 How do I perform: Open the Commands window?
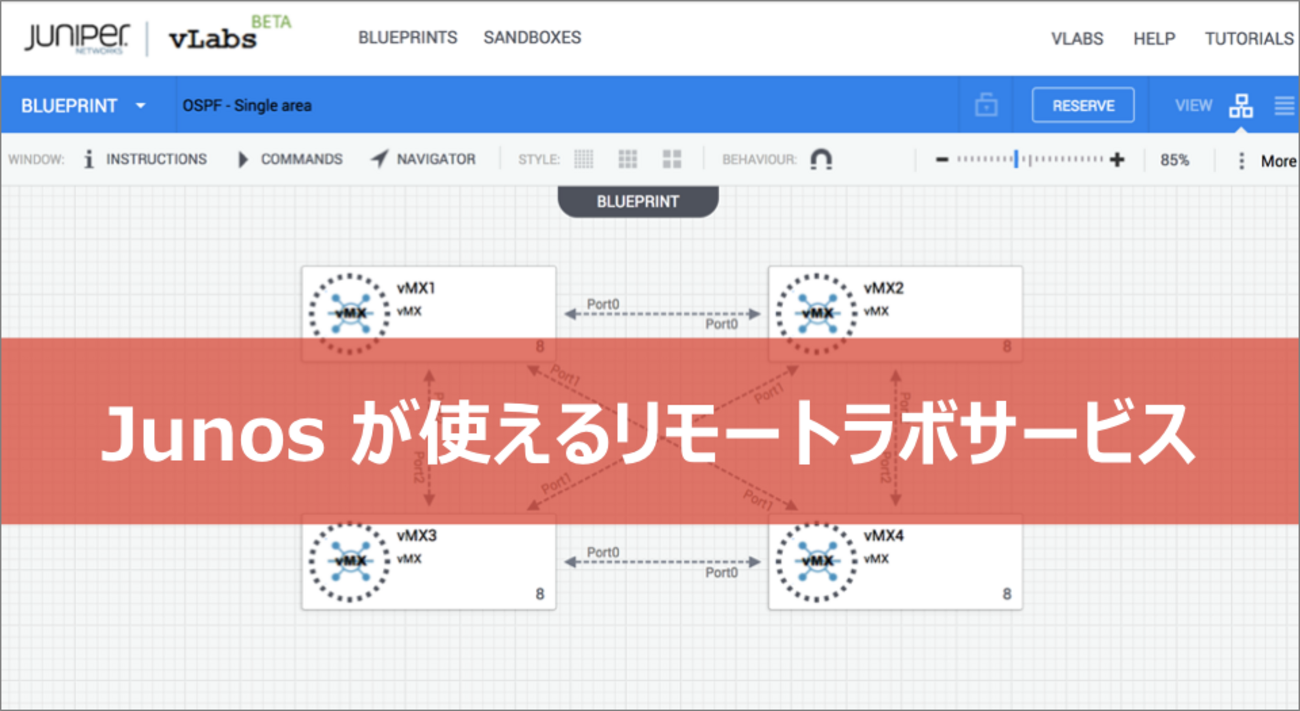click(x=290, y=159)
